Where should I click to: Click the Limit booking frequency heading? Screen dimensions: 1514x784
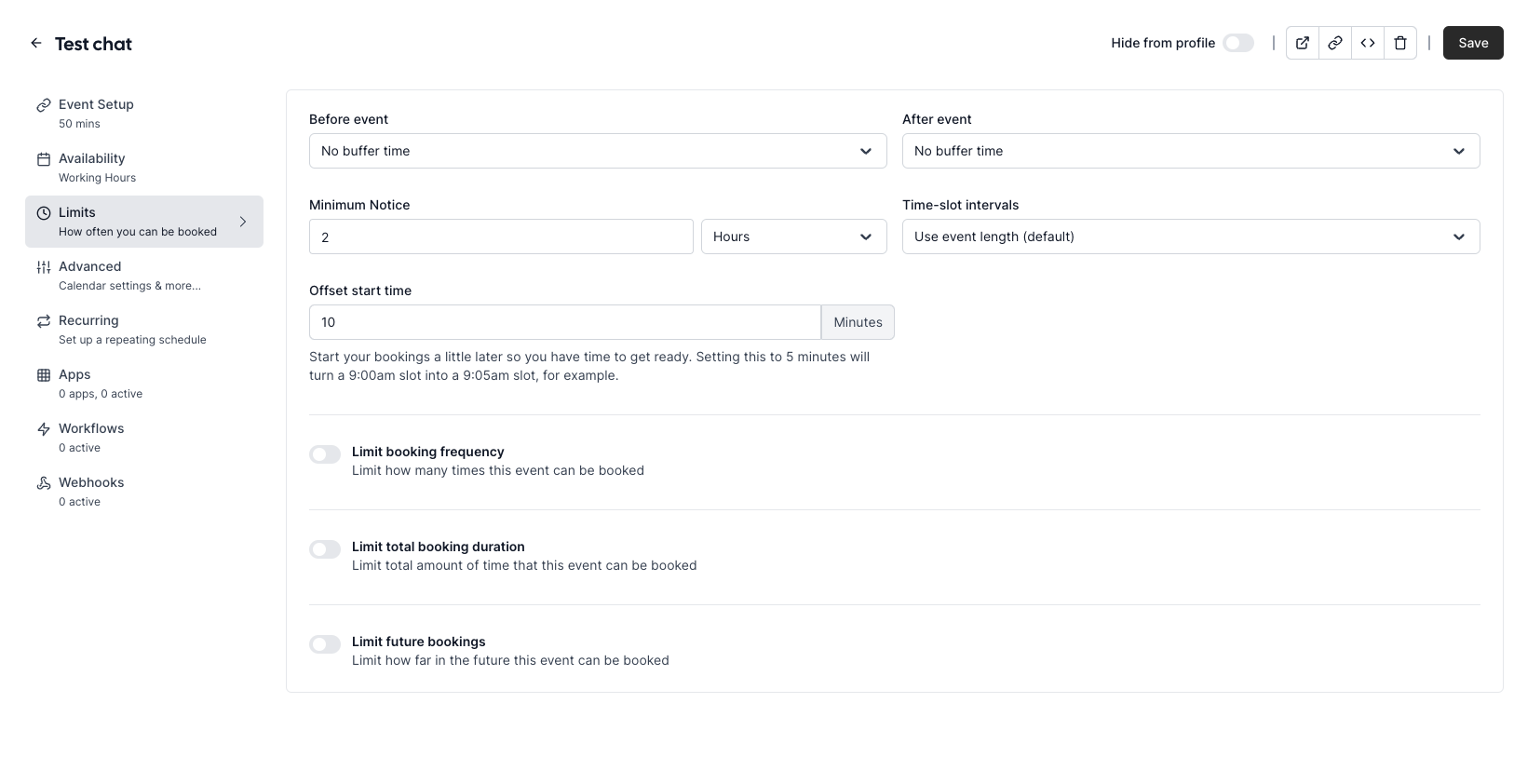coord(428,452)
